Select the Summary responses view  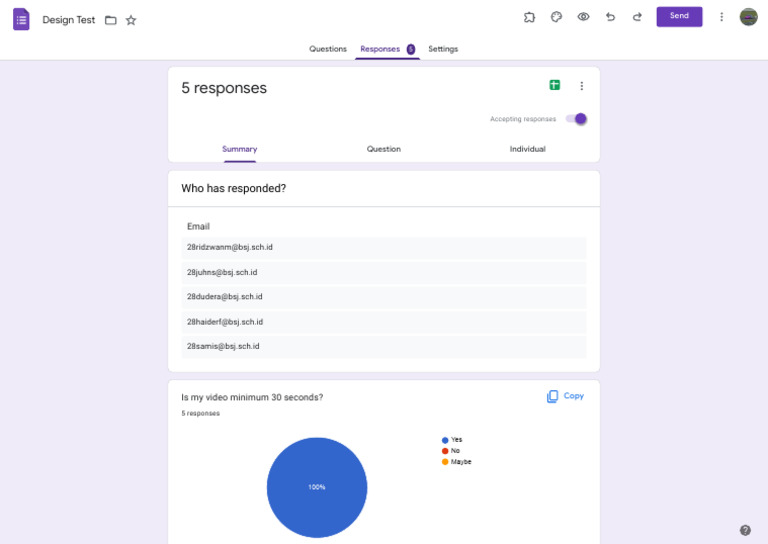(240, 149)
